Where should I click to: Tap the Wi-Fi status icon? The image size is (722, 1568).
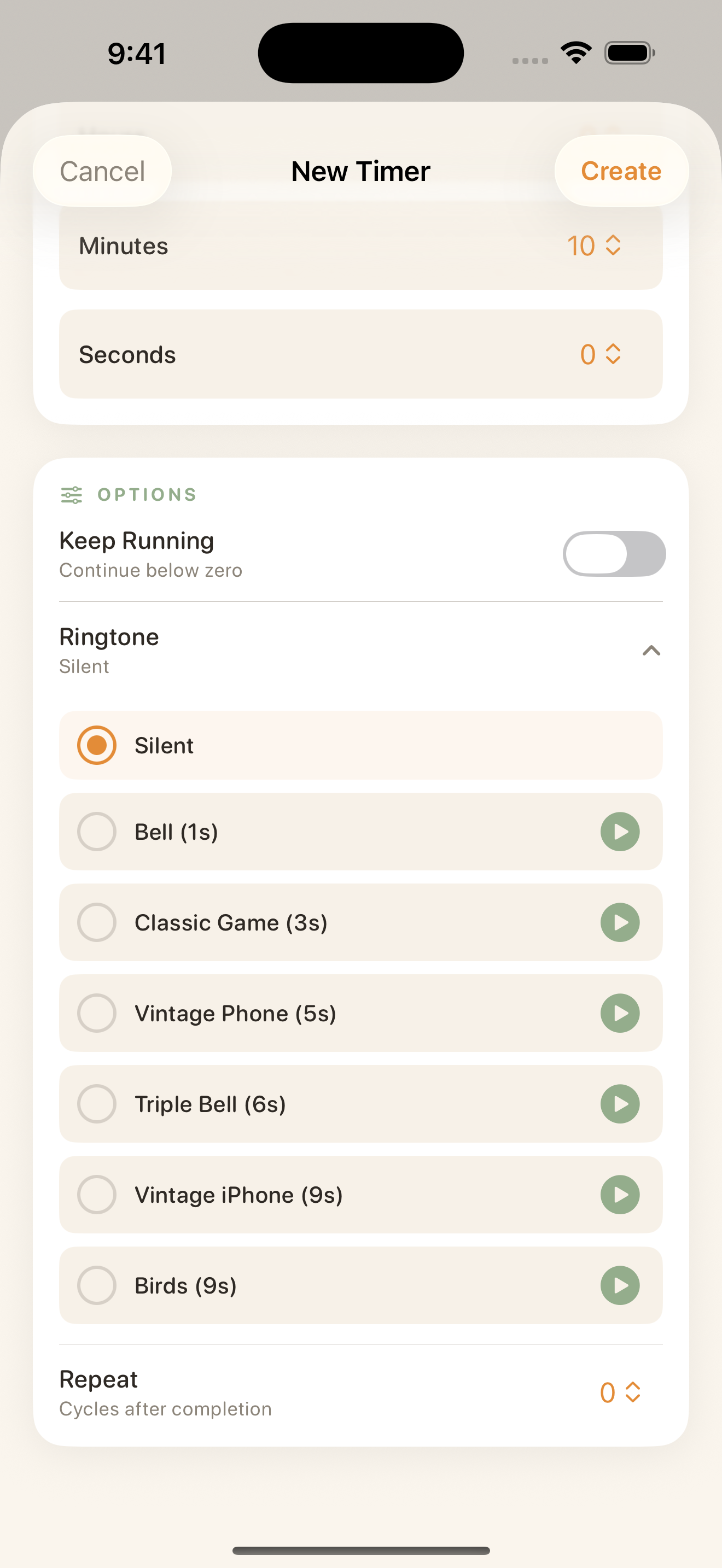[x=576, y=53]
